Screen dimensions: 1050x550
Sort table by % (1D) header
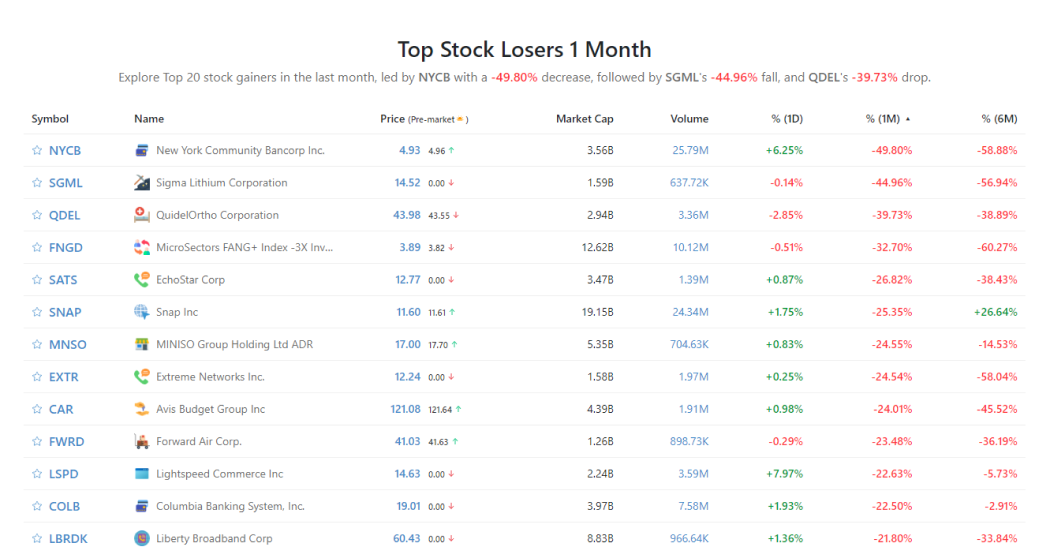click(x=787, y=119)
